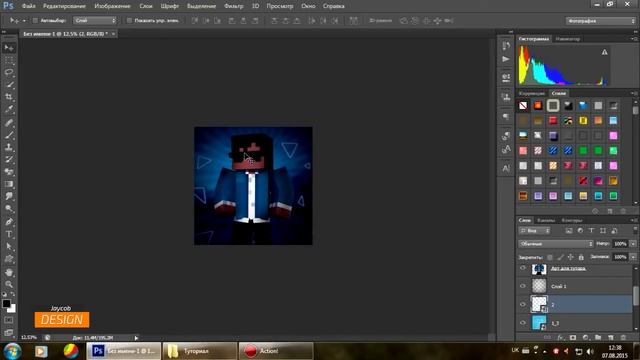Open the workspace switcher dropdown
The height and width of the screenshot is (360, 640).
pyautogui.click(x=601, y=21)
